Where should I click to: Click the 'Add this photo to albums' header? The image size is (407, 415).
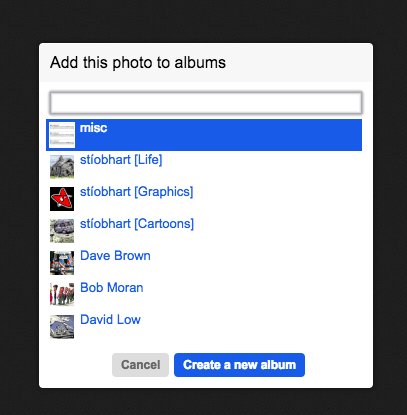138,63
